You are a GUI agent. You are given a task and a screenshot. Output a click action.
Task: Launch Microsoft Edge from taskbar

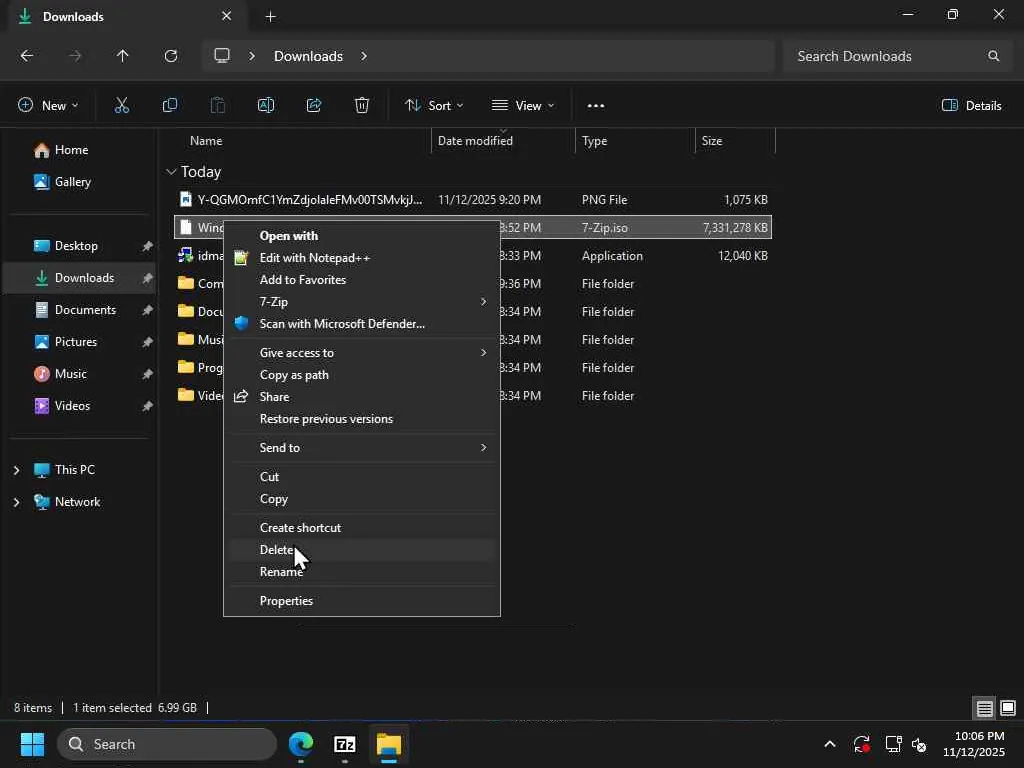301,744
